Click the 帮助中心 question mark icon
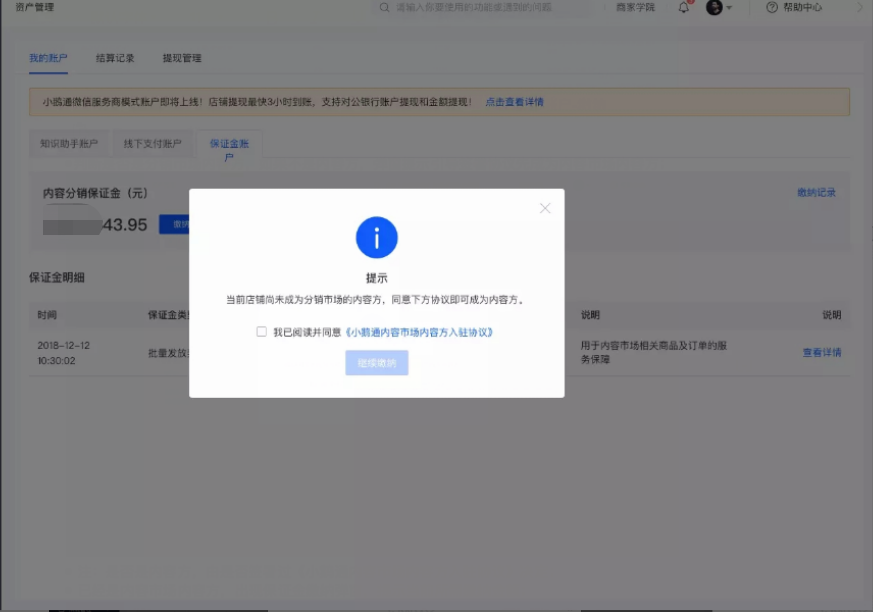 [772, 7]
